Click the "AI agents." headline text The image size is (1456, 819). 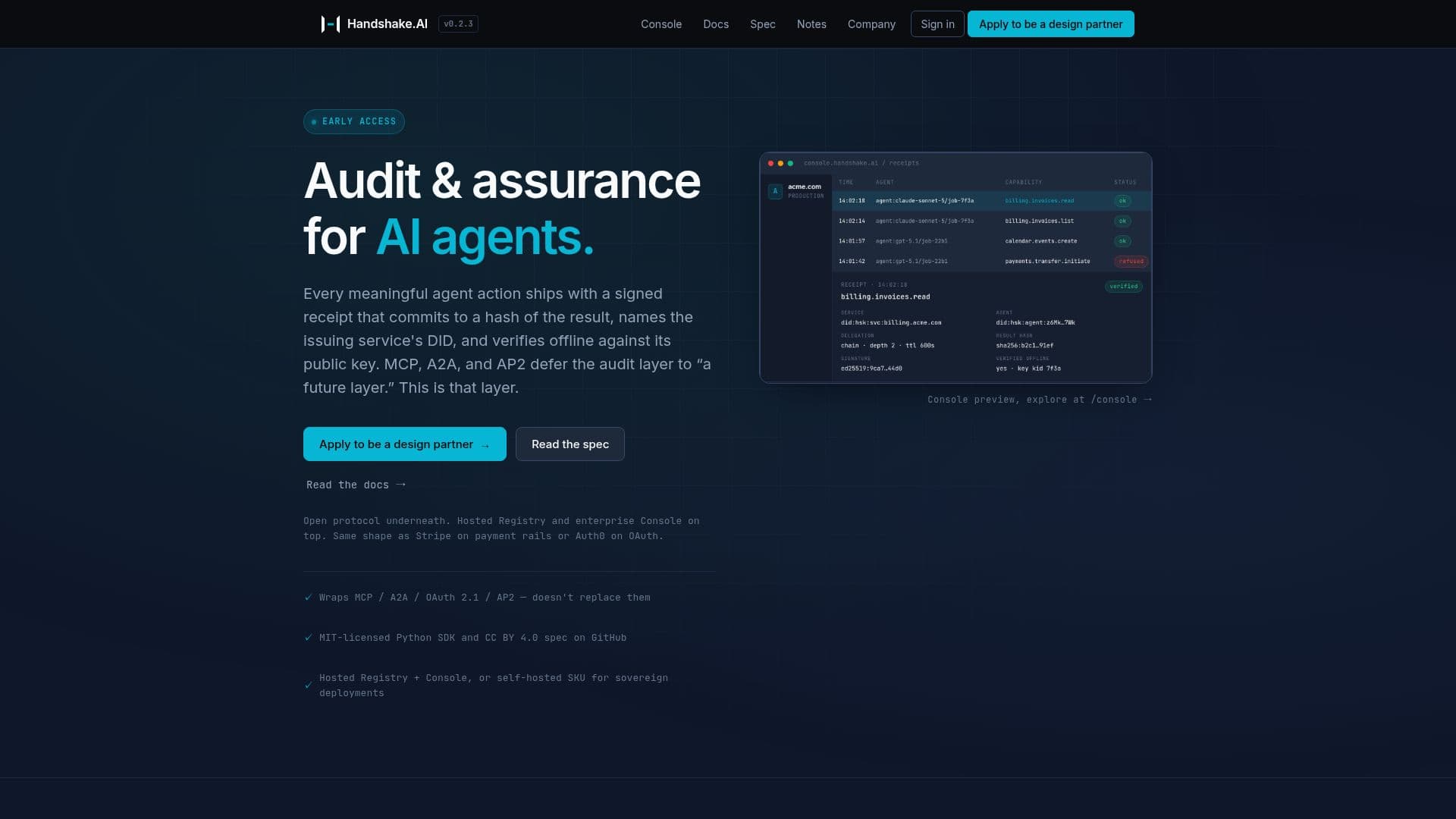pos(485,237)
